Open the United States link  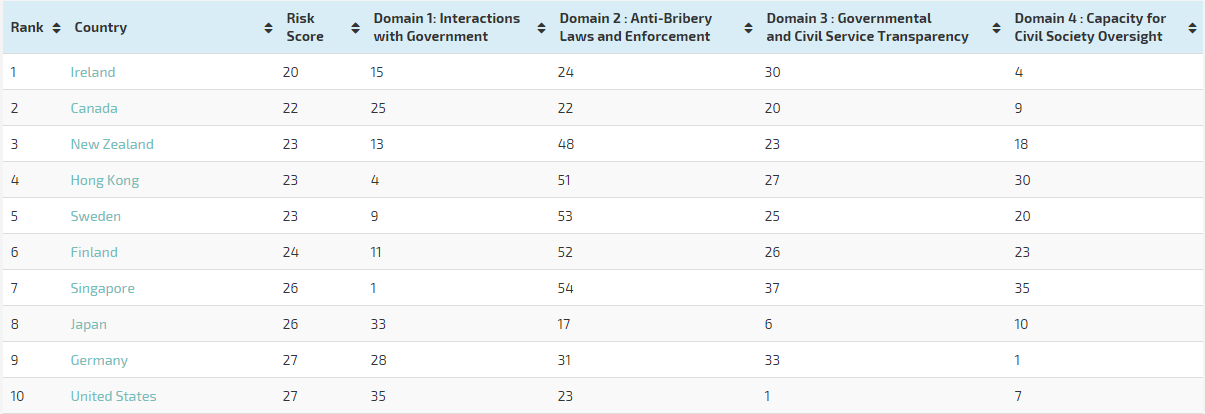[x=113, y=396]
